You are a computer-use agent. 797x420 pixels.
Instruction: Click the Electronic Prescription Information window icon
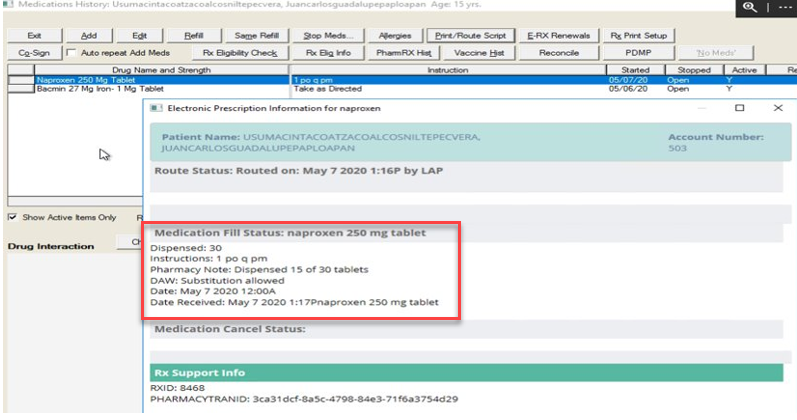pos(156,108)
